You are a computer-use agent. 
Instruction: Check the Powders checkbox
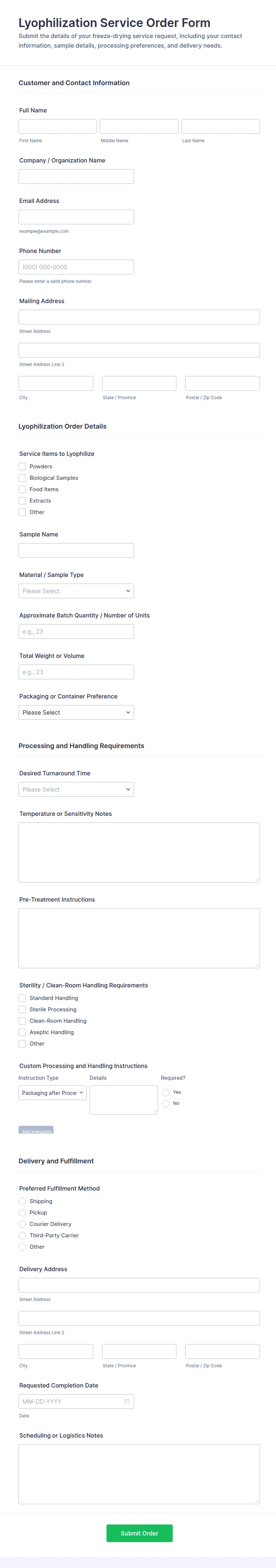23,466
